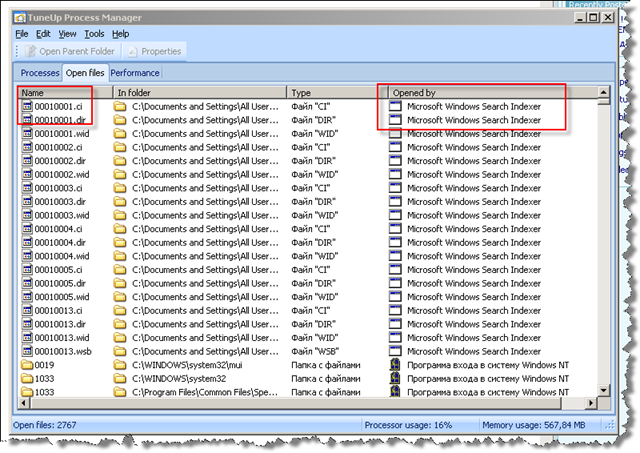Click the file icon beside 00010013.wsb

[26, 351]
